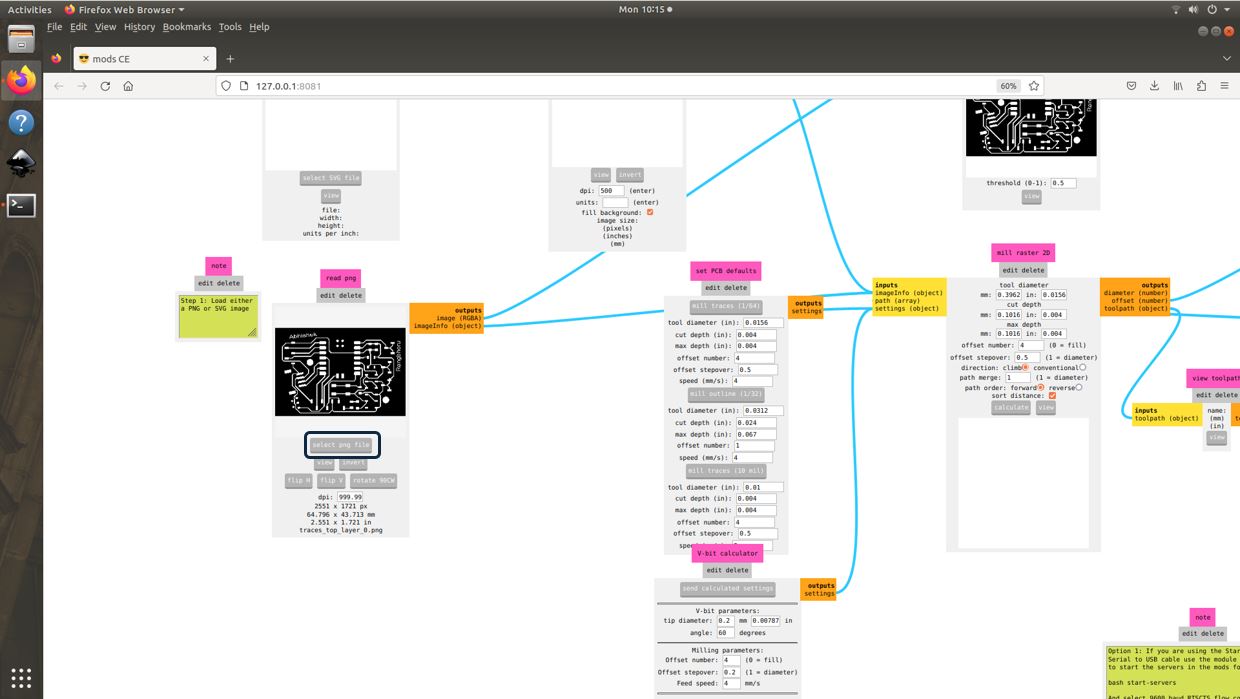The image size is (1240, 699).
Task: Open the Firefox Web Browser app menu
Action: (124, 9)
